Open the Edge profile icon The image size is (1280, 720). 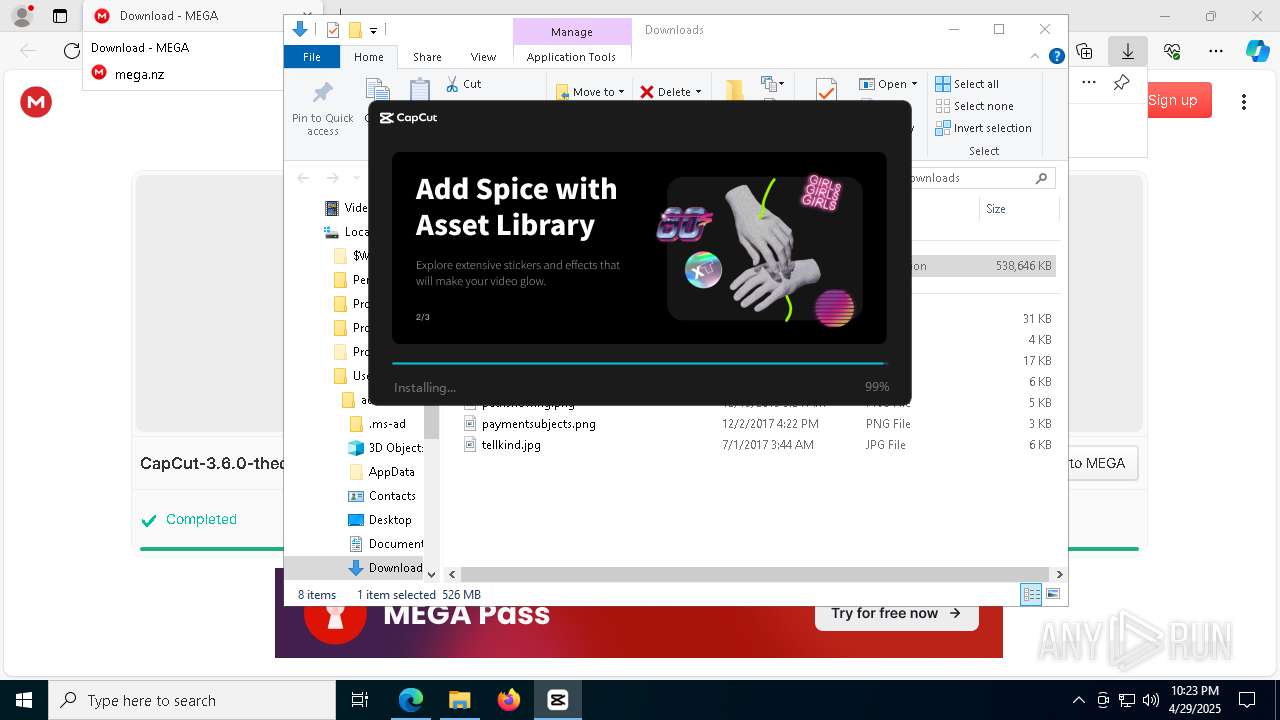[x=22, y=15]
